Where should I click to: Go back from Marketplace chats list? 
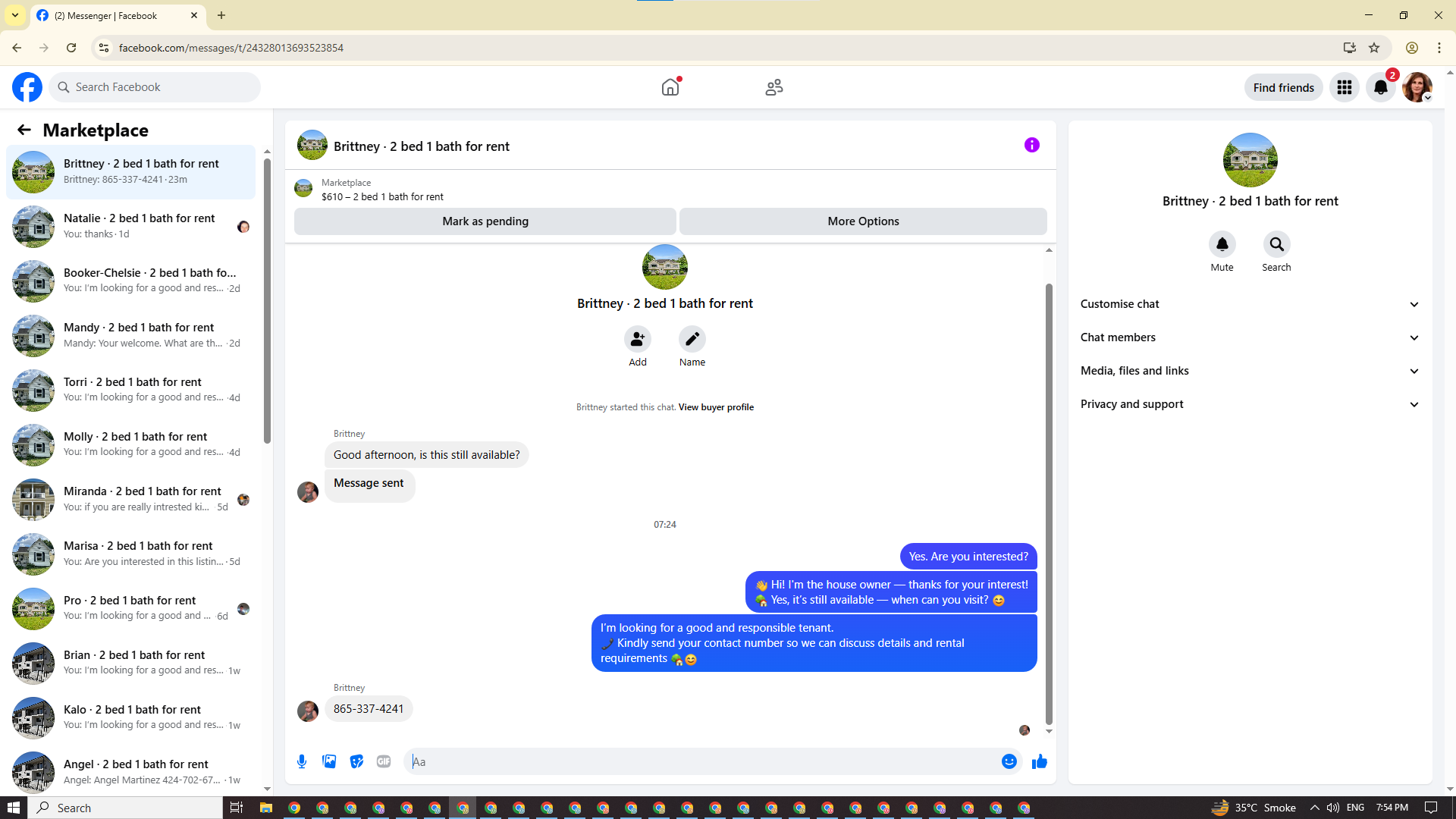[24, 130]
